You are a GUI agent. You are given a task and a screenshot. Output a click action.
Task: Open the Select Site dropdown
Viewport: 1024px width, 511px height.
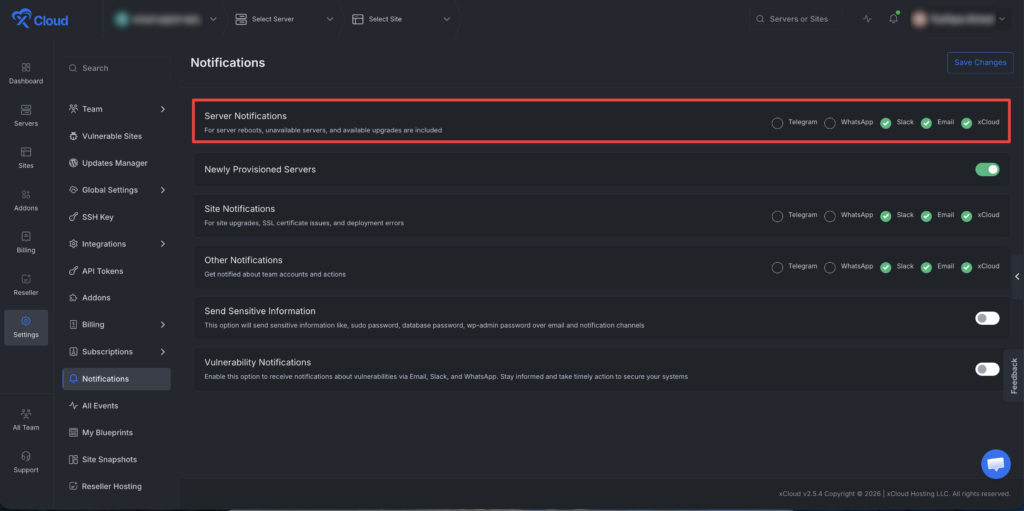click(x=402, y=19)
